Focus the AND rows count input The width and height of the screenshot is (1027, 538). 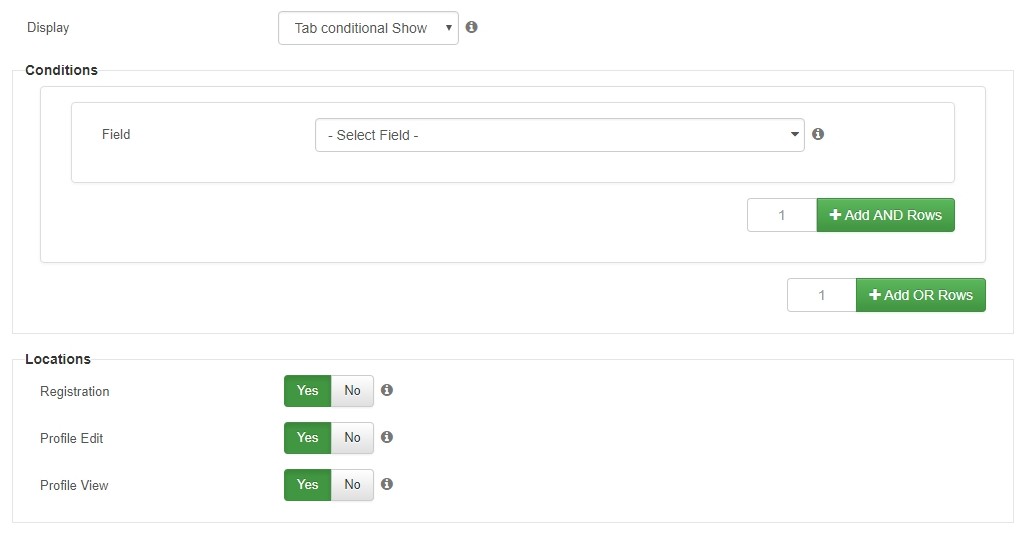coord(782,215)
